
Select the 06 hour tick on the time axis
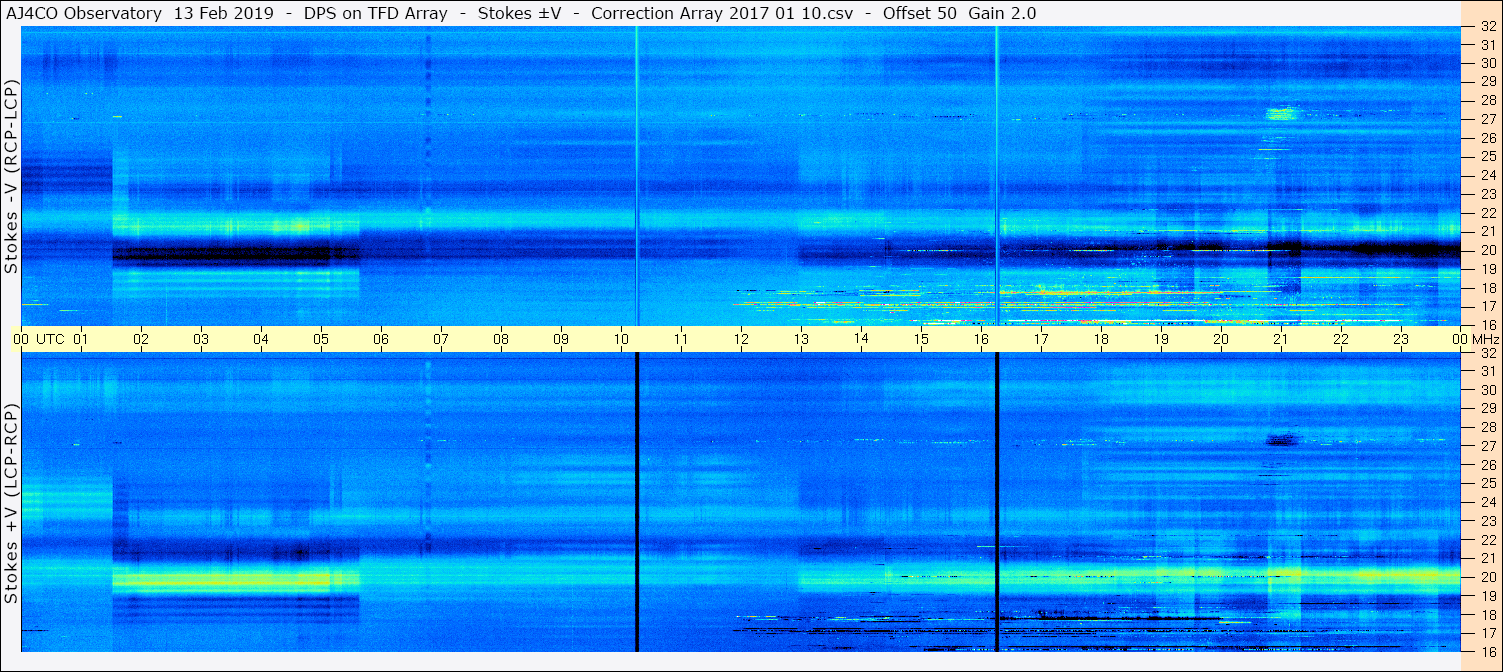[x=381, y=339]
